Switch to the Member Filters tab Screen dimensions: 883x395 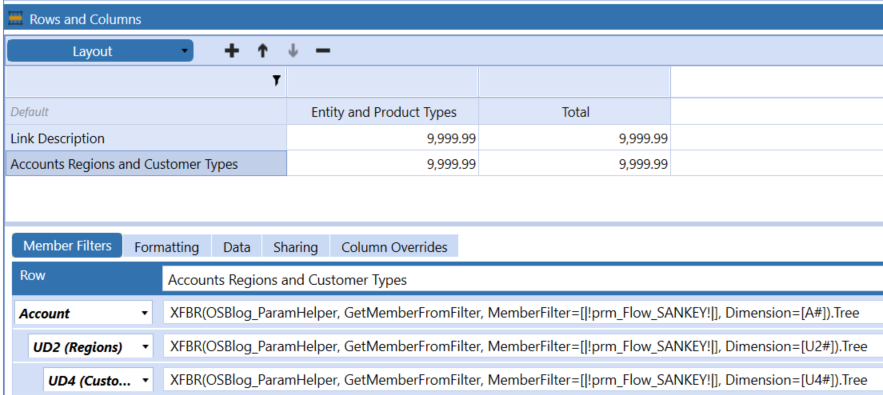(x=67, y=246)
